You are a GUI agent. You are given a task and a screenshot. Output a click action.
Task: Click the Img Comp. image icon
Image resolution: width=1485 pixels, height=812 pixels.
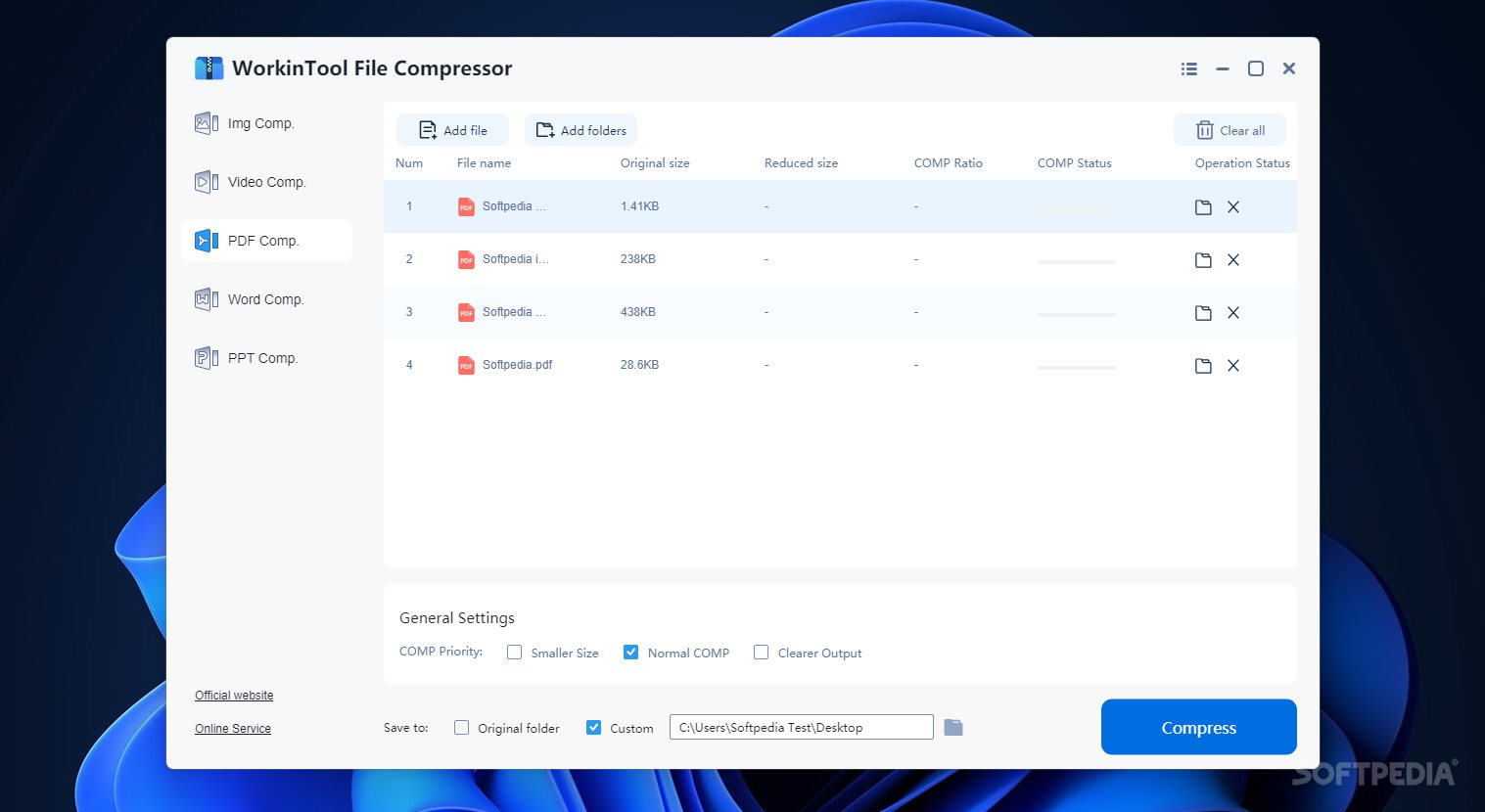tap(207, 123)
